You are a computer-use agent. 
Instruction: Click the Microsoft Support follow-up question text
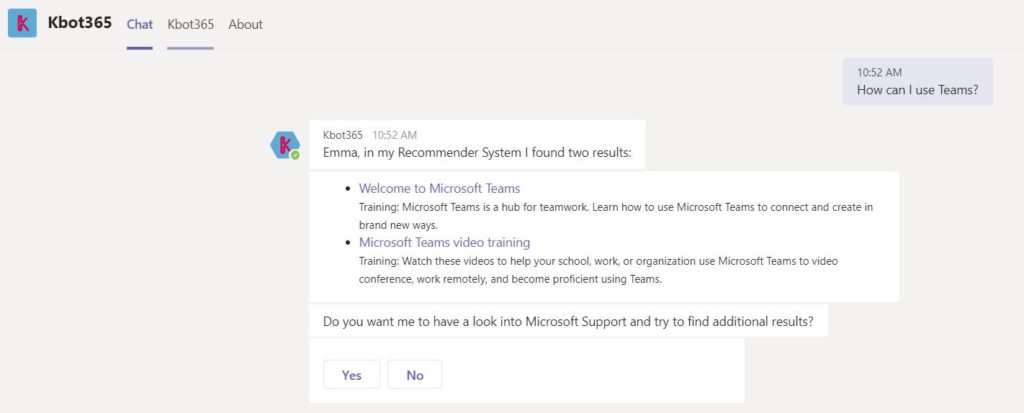tap(567, 321)
